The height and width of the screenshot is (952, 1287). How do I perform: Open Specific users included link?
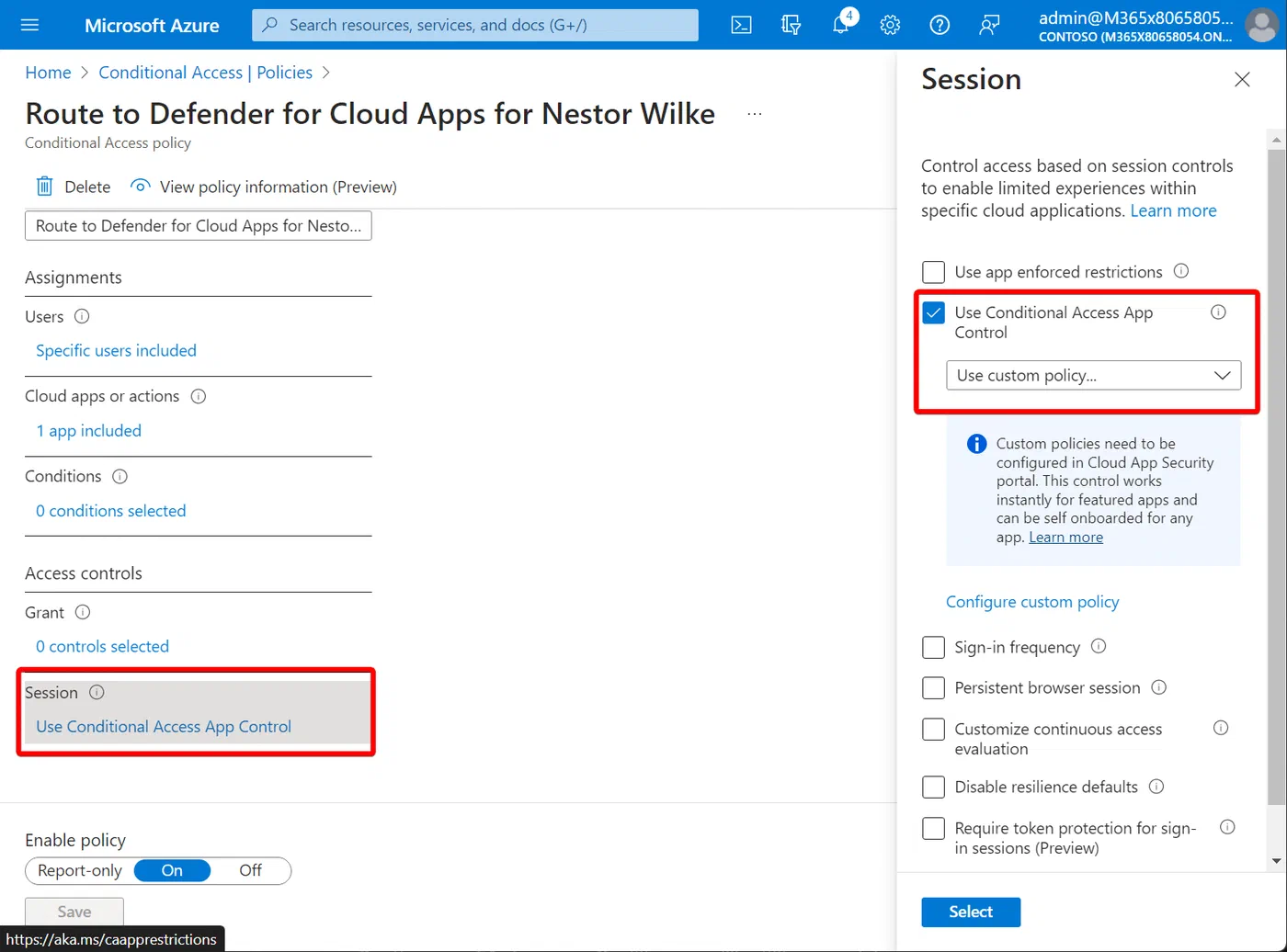click(x=116, y=350)
